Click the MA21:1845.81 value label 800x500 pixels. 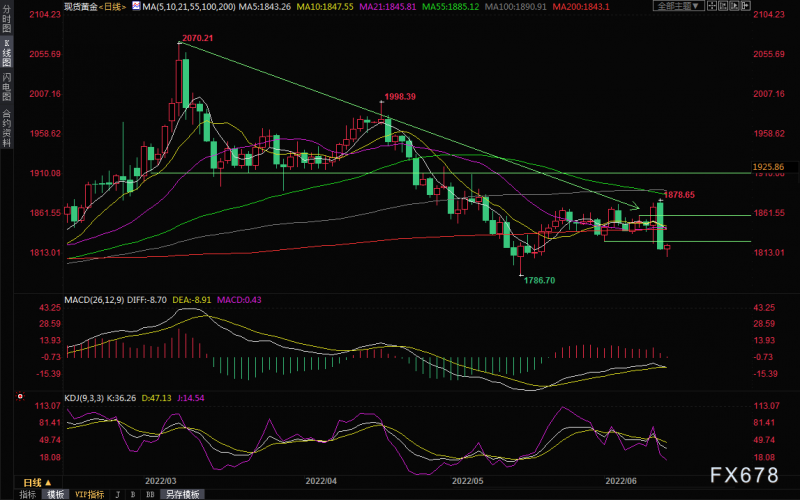388,7
